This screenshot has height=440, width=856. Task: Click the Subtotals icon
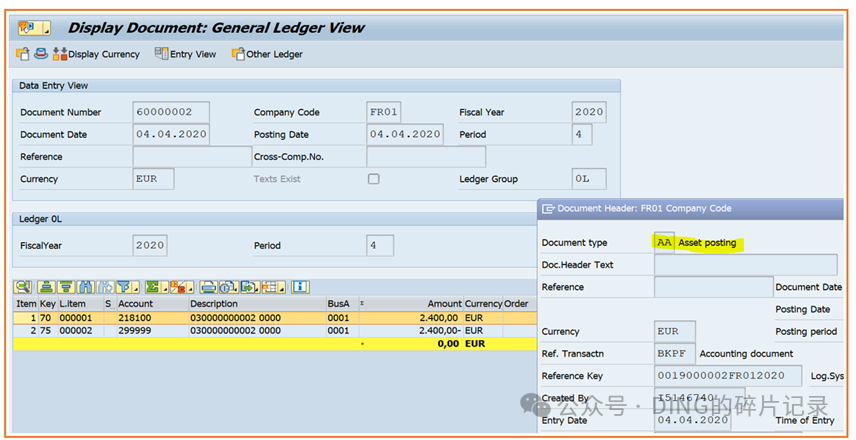tap(182, 287)
